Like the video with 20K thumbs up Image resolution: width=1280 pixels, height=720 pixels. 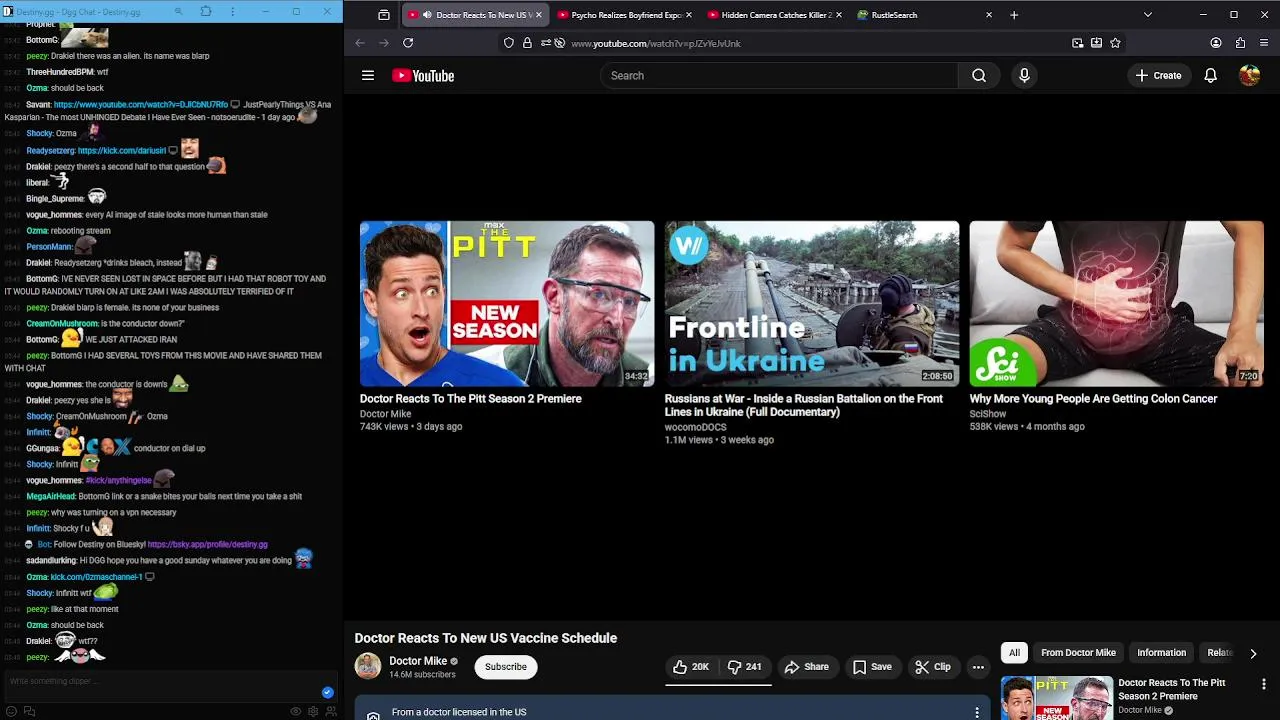[x=691, y=667]
